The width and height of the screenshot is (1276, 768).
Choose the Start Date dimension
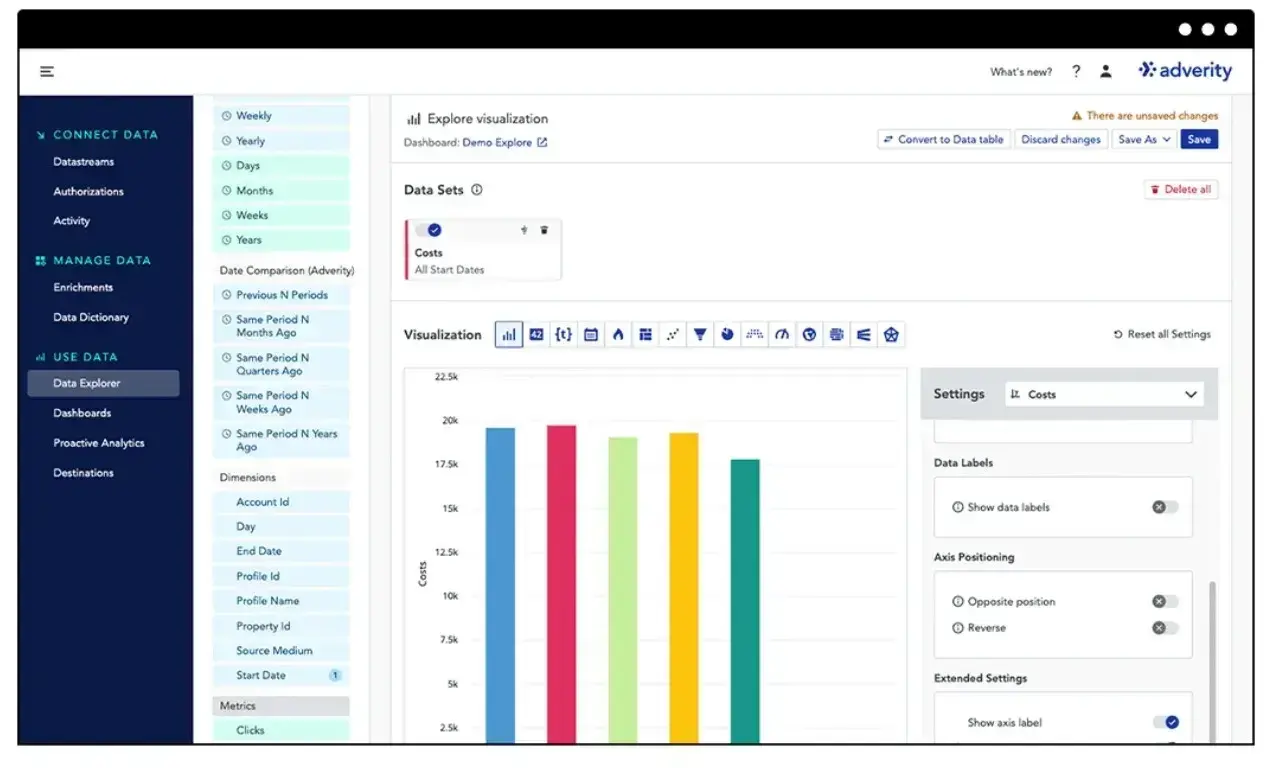pos(282,675)
